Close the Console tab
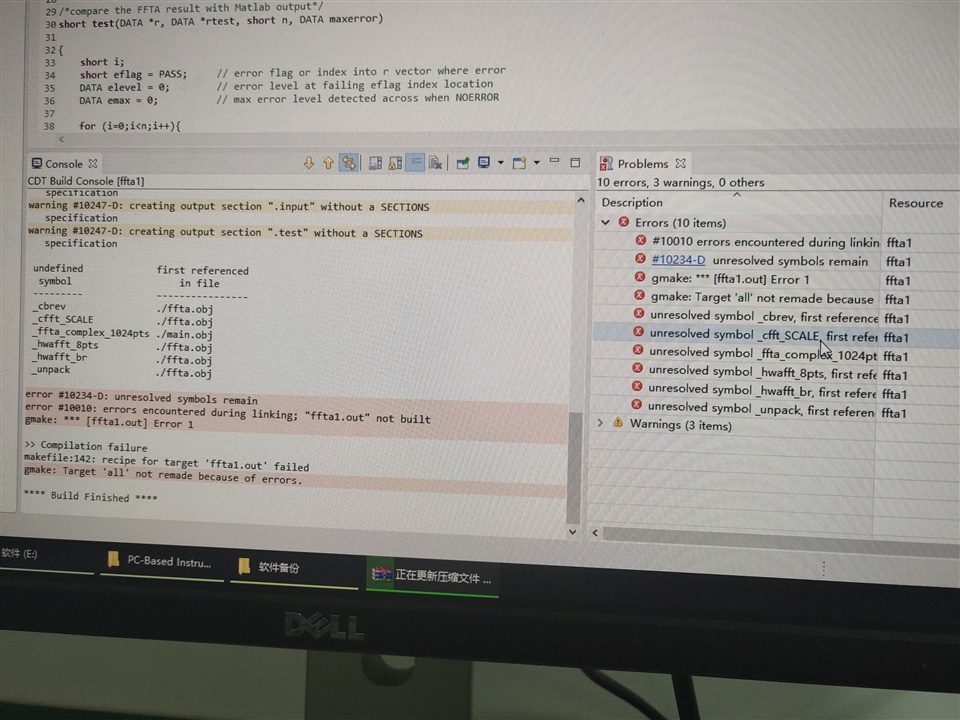This screenshot has width=960, height=720. pyautogui.click(x=93, y=163)
